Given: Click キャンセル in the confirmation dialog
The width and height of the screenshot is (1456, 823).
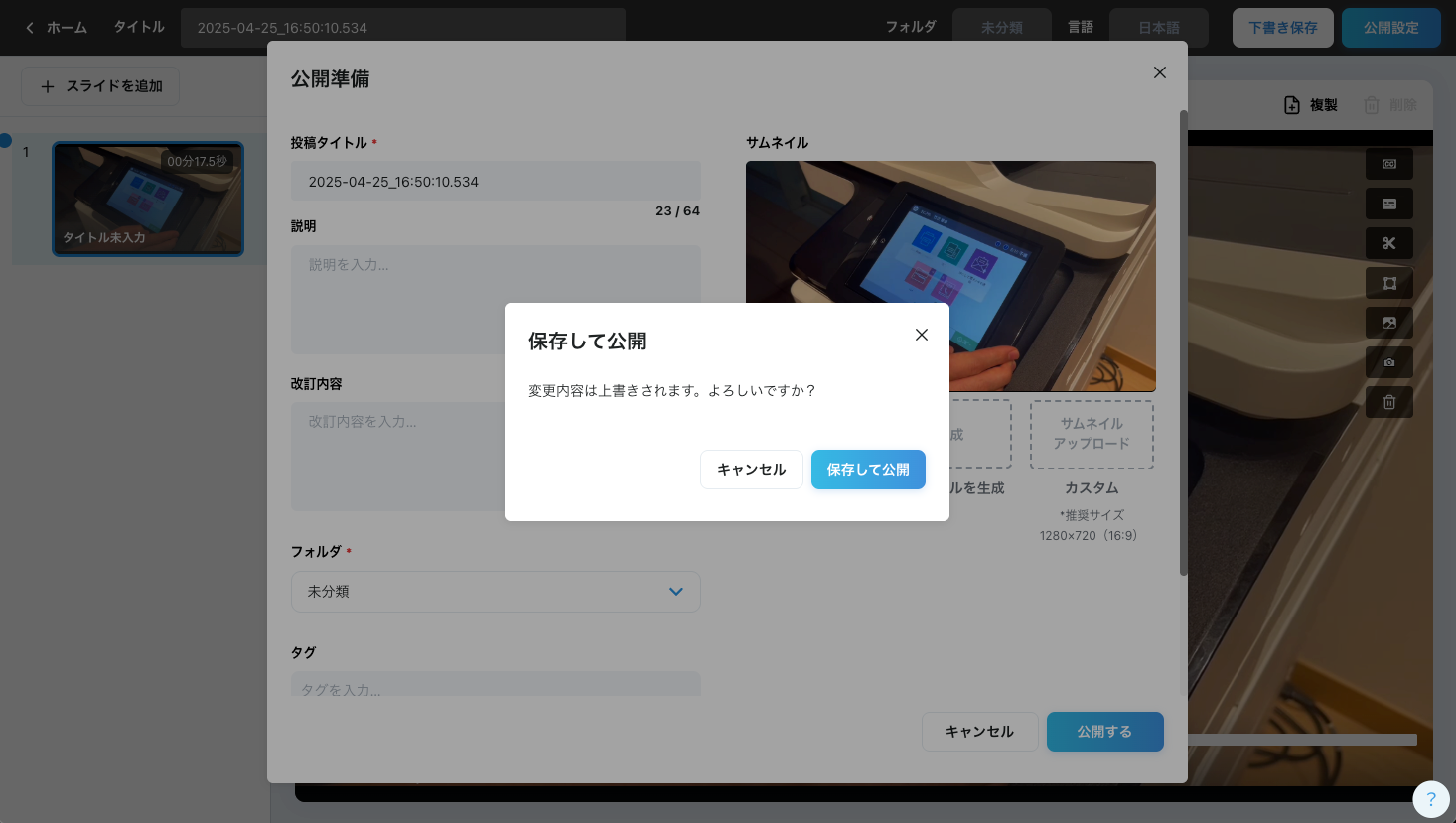Looking at the screenshot, I should pos(752,470).
